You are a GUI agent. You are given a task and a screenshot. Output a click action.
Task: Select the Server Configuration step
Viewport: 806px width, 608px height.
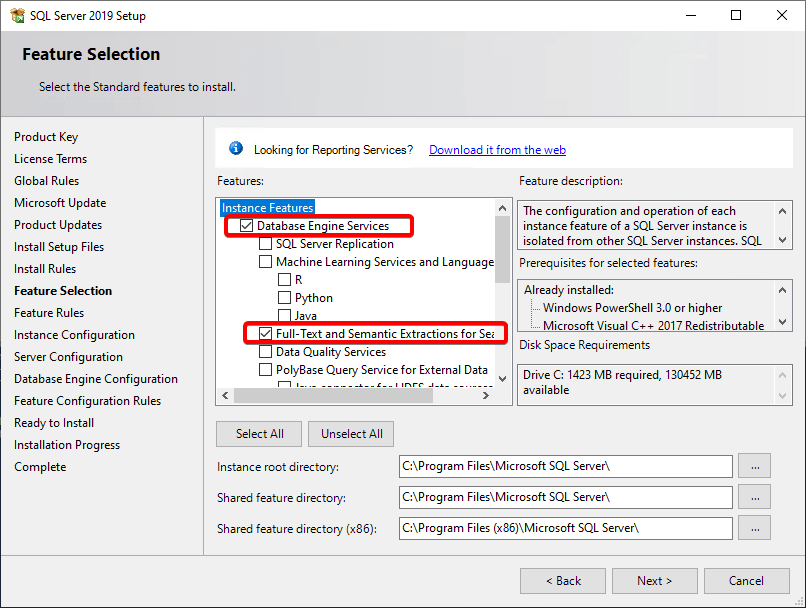pyautogui.click(x=68, y=357)
